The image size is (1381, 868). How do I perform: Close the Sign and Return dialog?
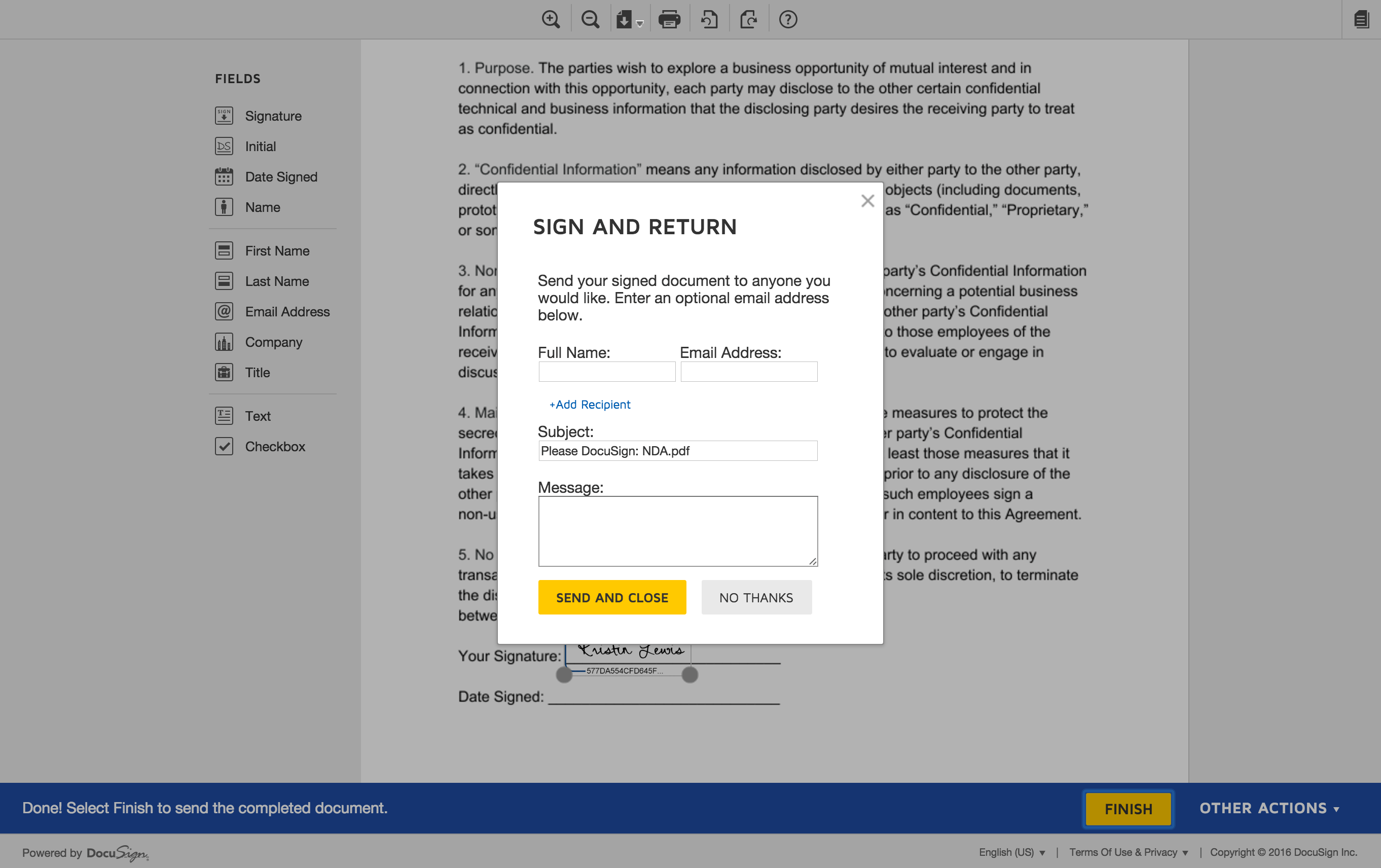tap(867, 201)
